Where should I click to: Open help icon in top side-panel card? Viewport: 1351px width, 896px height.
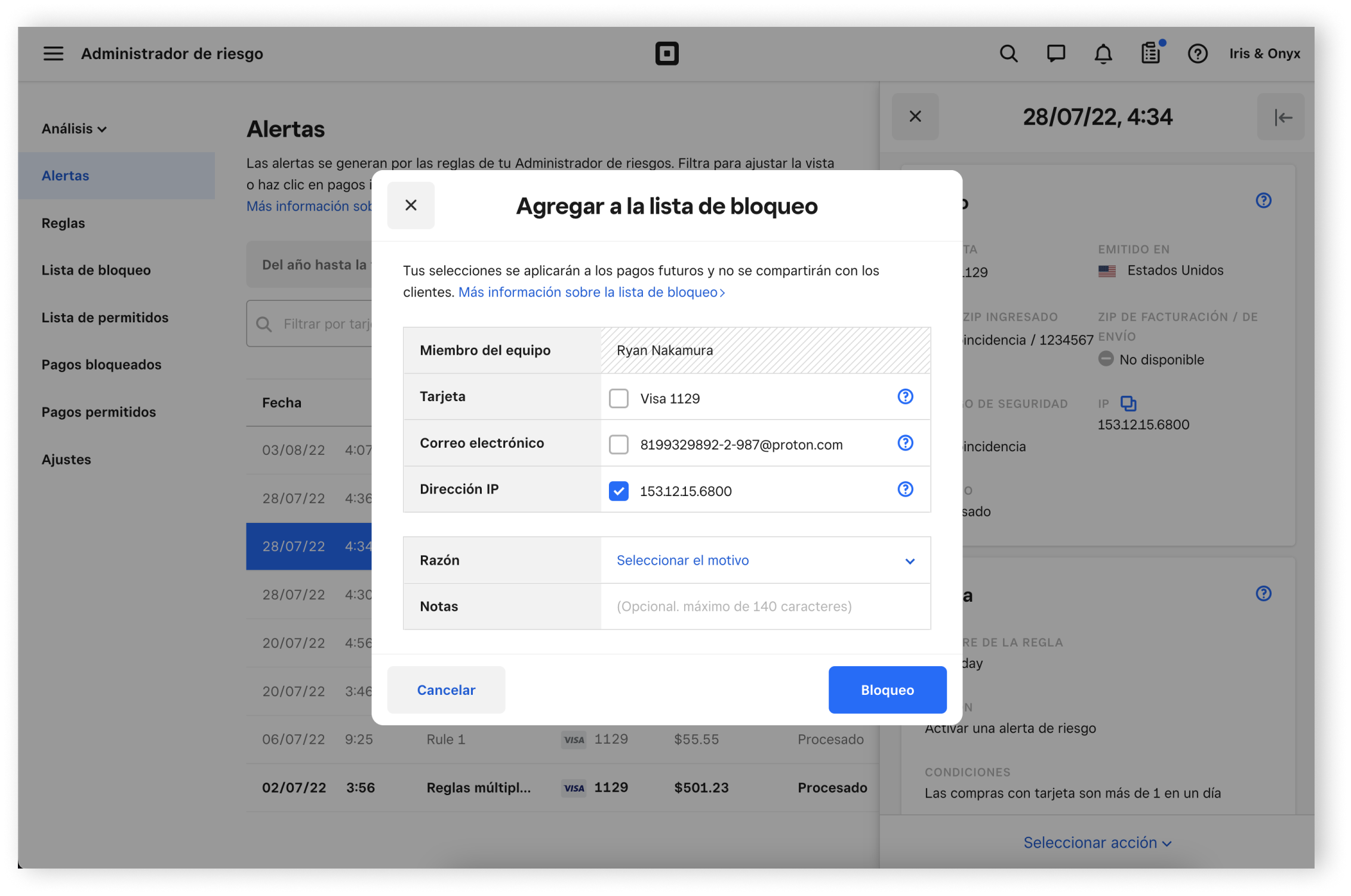click(1263, 201)
